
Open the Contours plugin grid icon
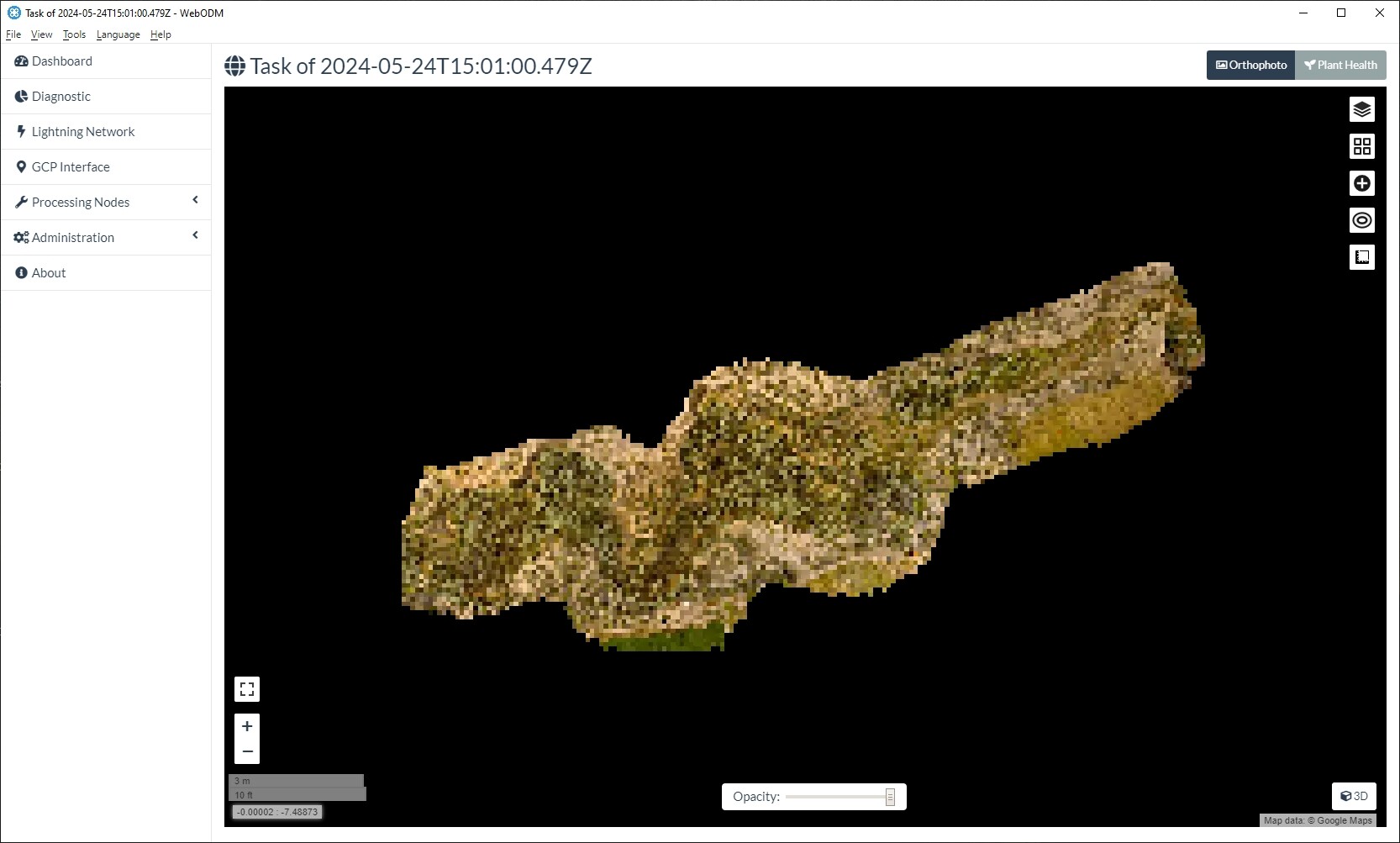tap(1362, 145)
